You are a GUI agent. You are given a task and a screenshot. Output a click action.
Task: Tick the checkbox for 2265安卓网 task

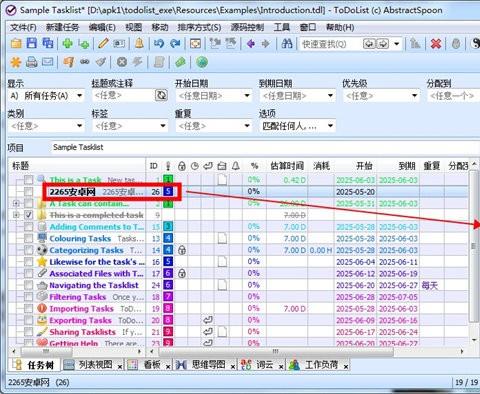coord(29,192)
